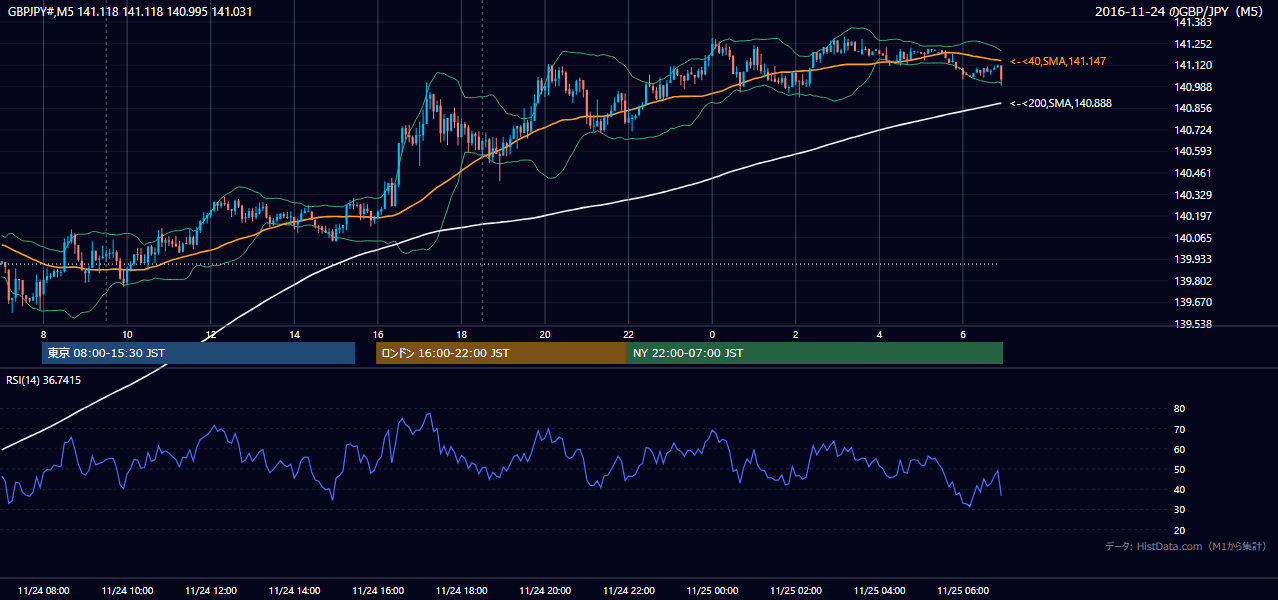Screen dimensions: 1278x600
Task: Click price axis value 140.724
Action: point(1192,130)
